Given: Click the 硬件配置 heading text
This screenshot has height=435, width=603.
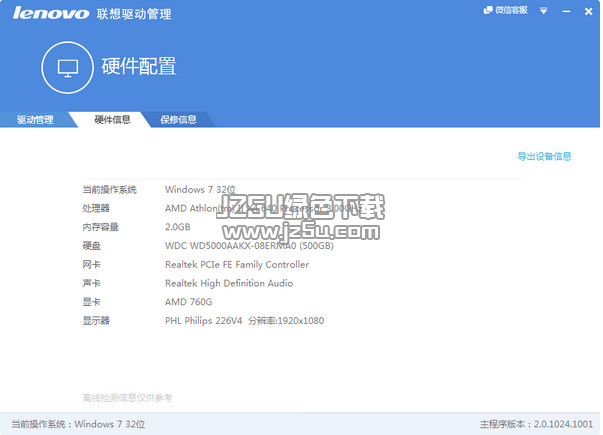Looking at the screenshot, I should 139,66.
